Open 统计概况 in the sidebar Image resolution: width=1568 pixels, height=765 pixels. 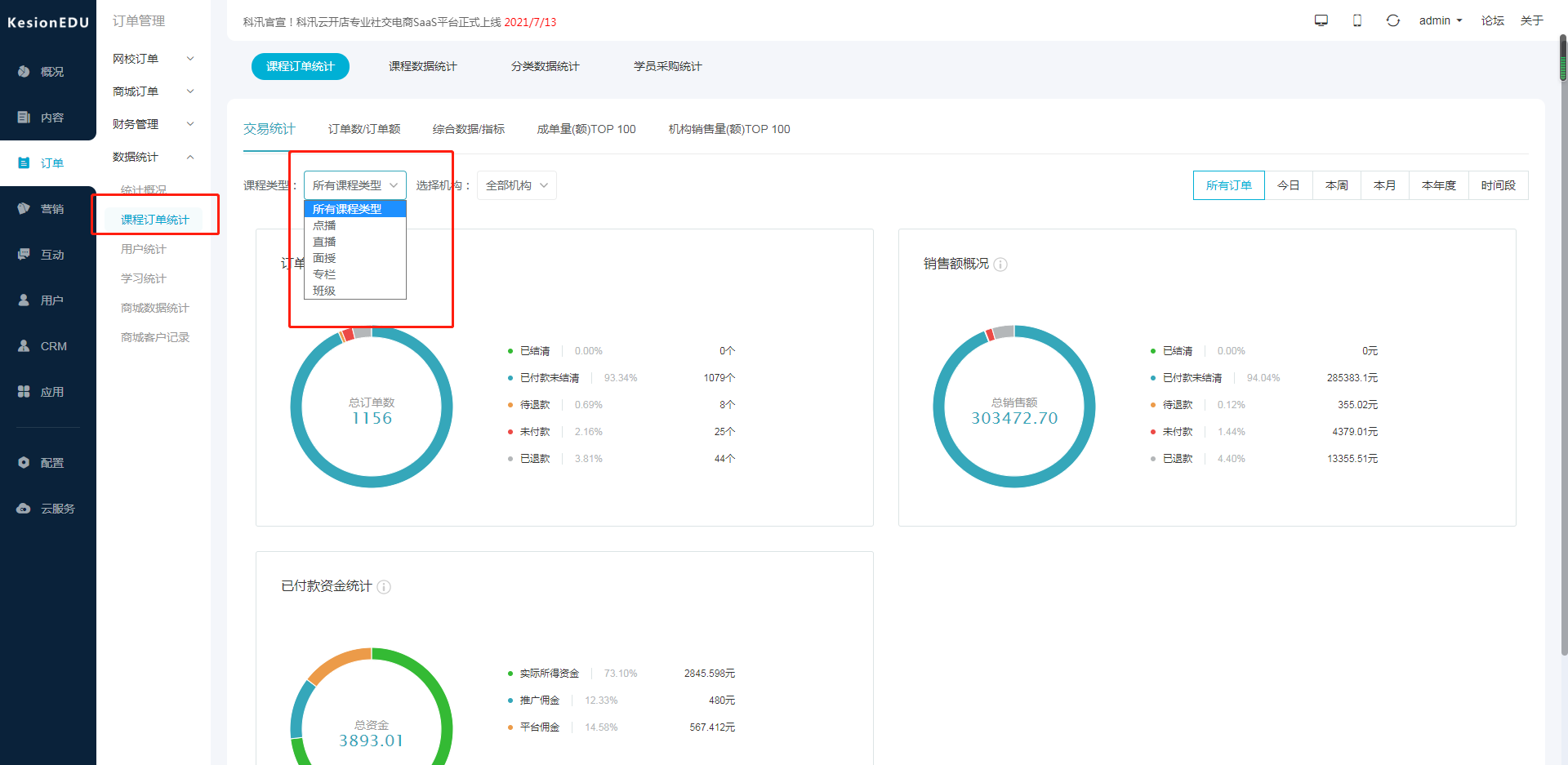click(144, 190)
